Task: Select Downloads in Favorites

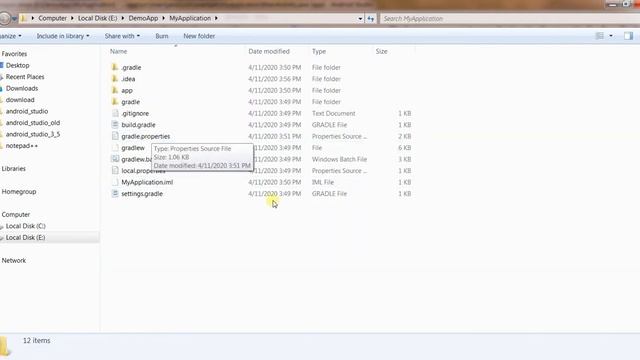Action: tap(22, 88)
